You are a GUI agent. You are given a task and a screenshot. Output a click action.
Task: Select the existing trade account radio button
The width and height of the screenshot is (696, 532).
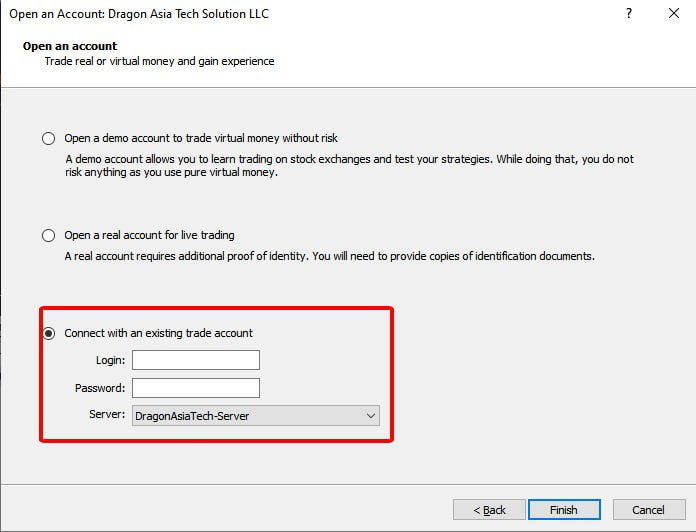[48, 333]
